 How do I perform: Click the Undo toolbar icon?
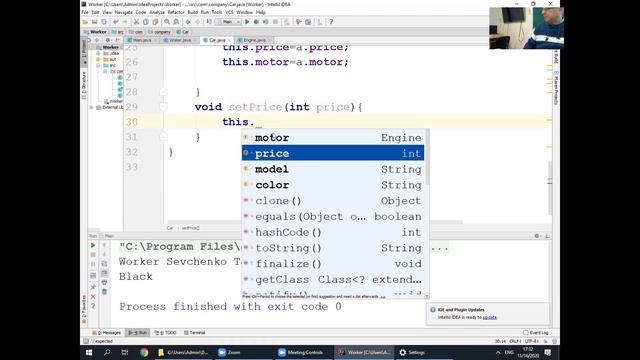tap(116, 22)
